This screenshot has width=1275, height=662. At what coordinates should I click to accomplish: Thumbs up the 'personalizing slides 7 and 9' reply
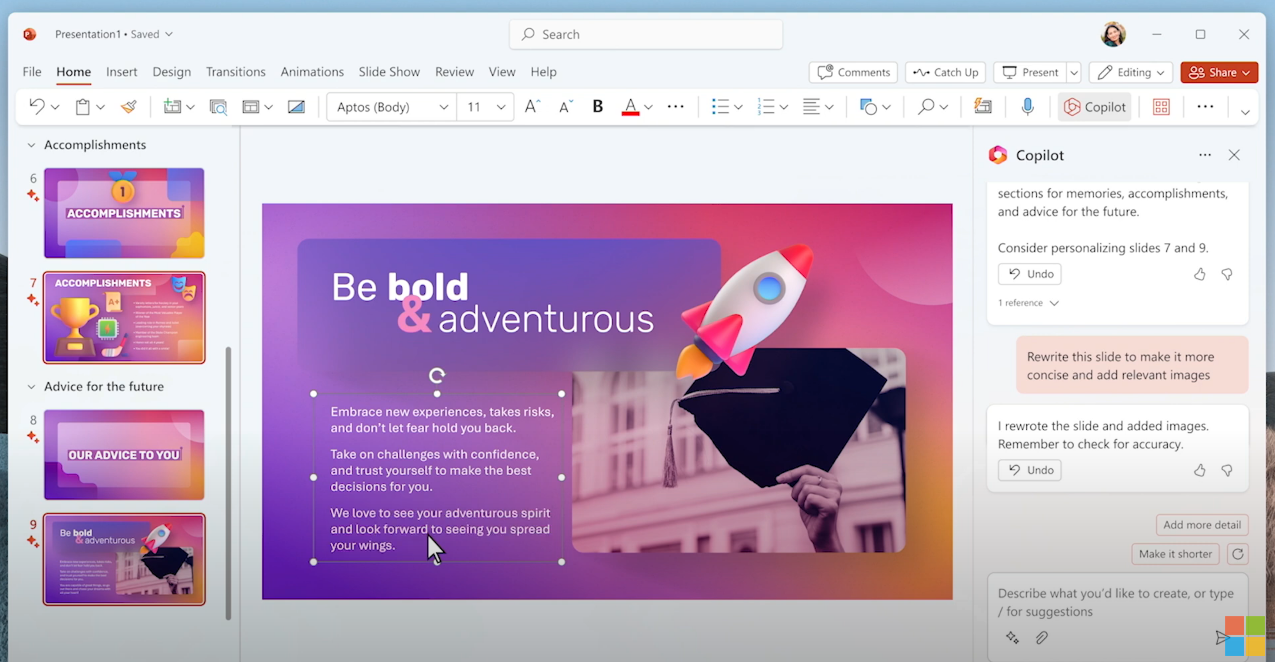[1200, 274]
